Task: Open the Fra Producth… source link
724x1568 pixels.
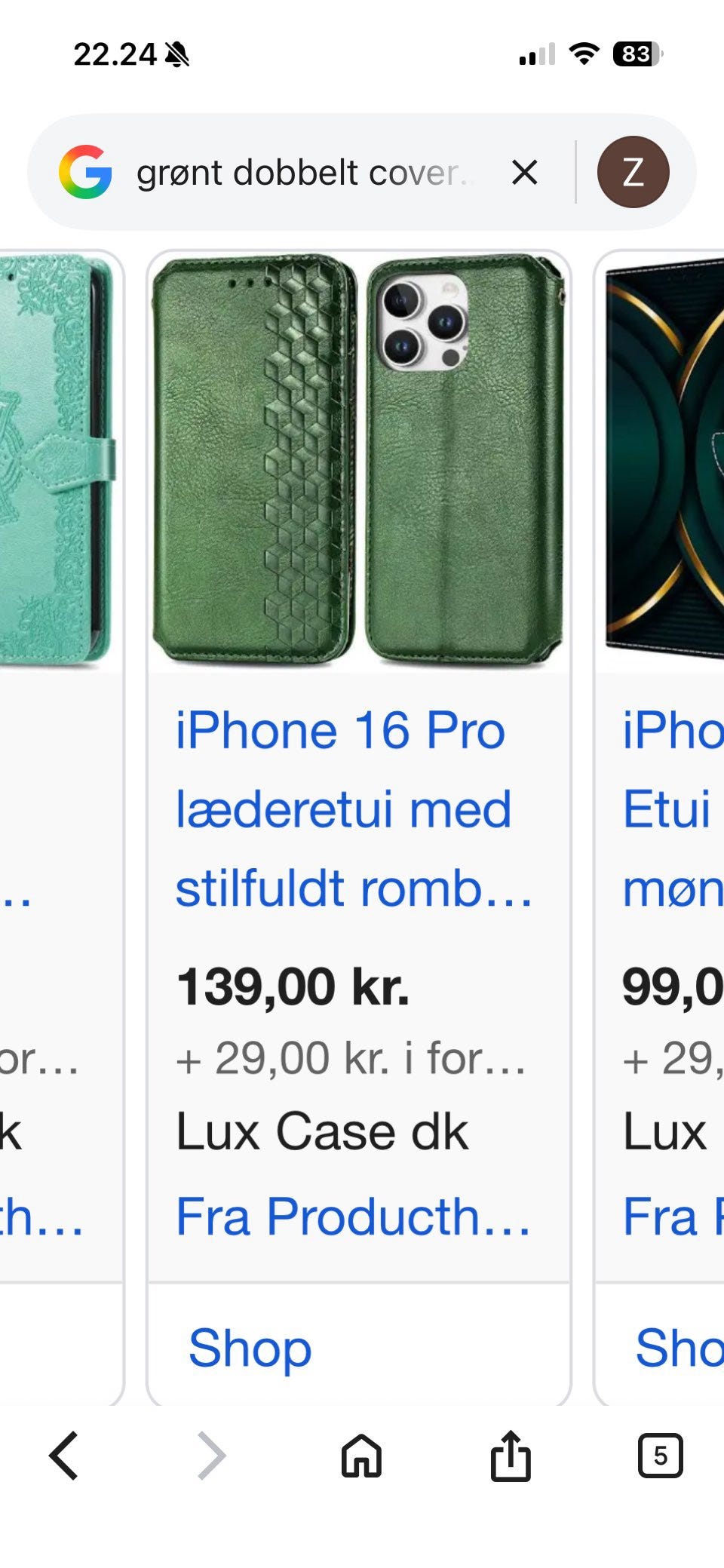Action: point(354,1217)
